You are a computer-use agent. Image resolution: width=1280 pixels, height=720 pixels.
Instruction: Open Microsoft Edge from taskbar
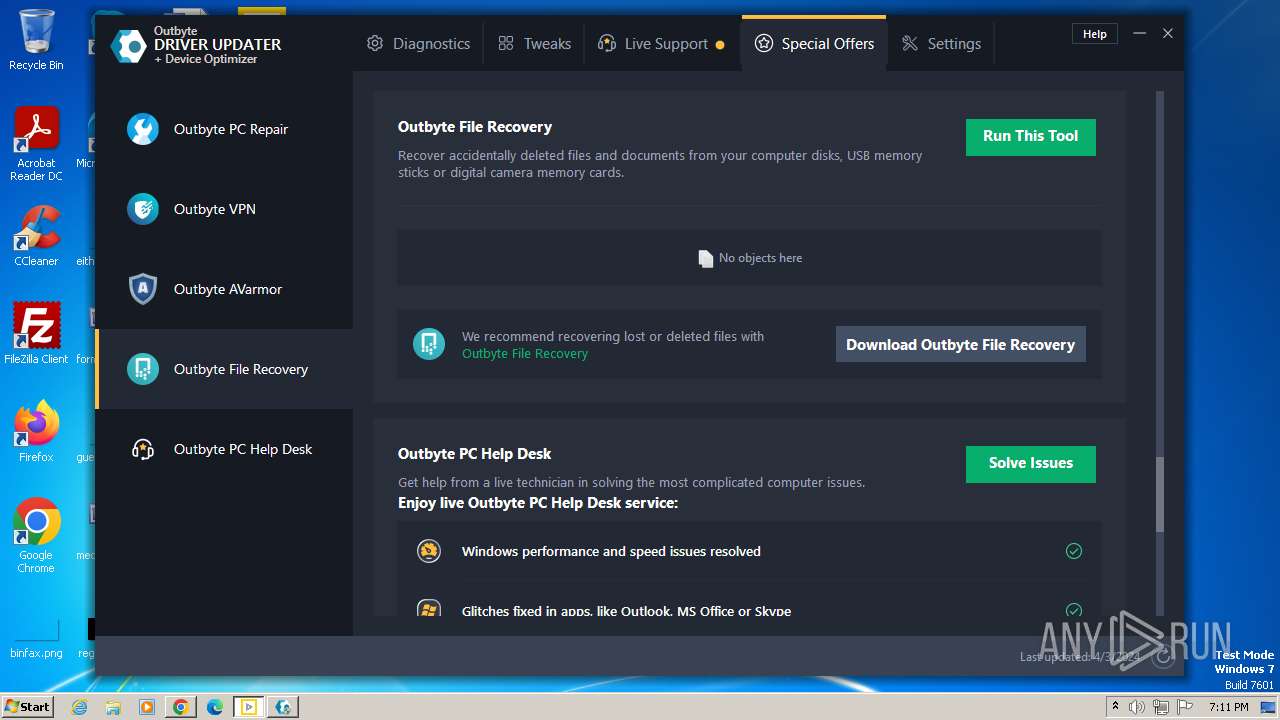(215, 707)
